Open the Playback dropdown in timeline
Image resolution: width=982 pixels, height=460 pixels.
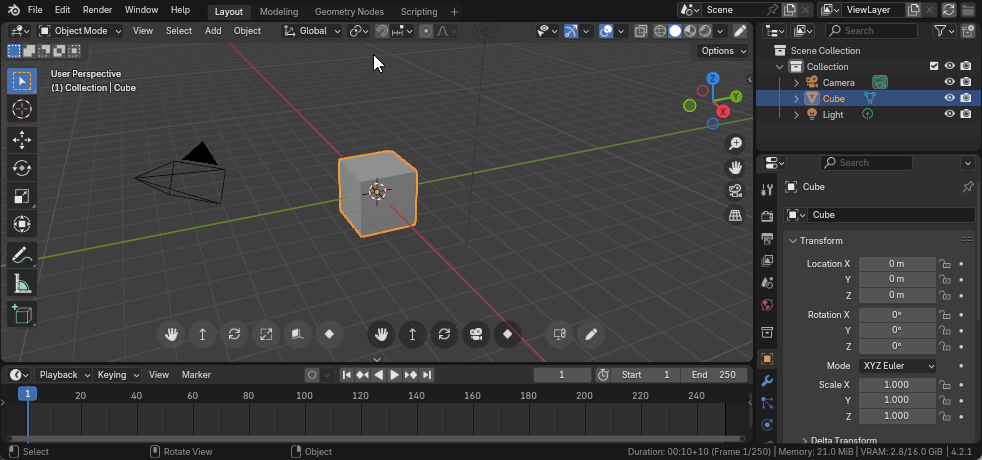coord(63,374)
